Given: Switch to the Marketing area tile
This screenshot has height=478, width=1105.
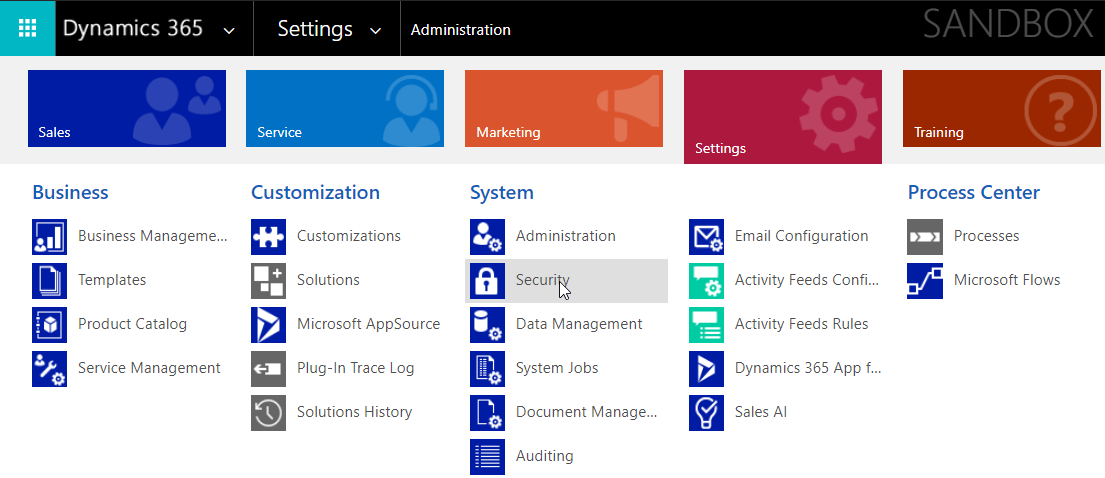Looking at the screenshot, I should [x=564, y=109].
